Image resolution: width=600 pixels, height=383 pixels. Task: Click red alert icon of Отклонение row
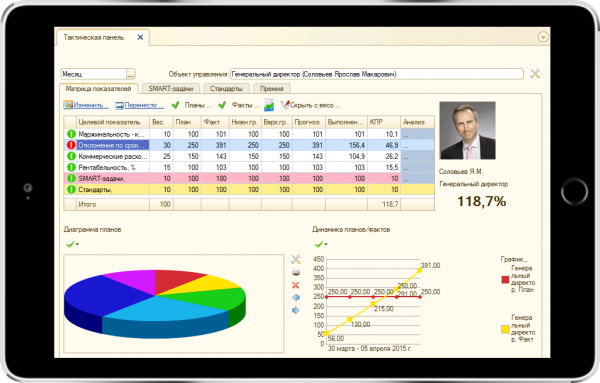(x=71, y=145)
